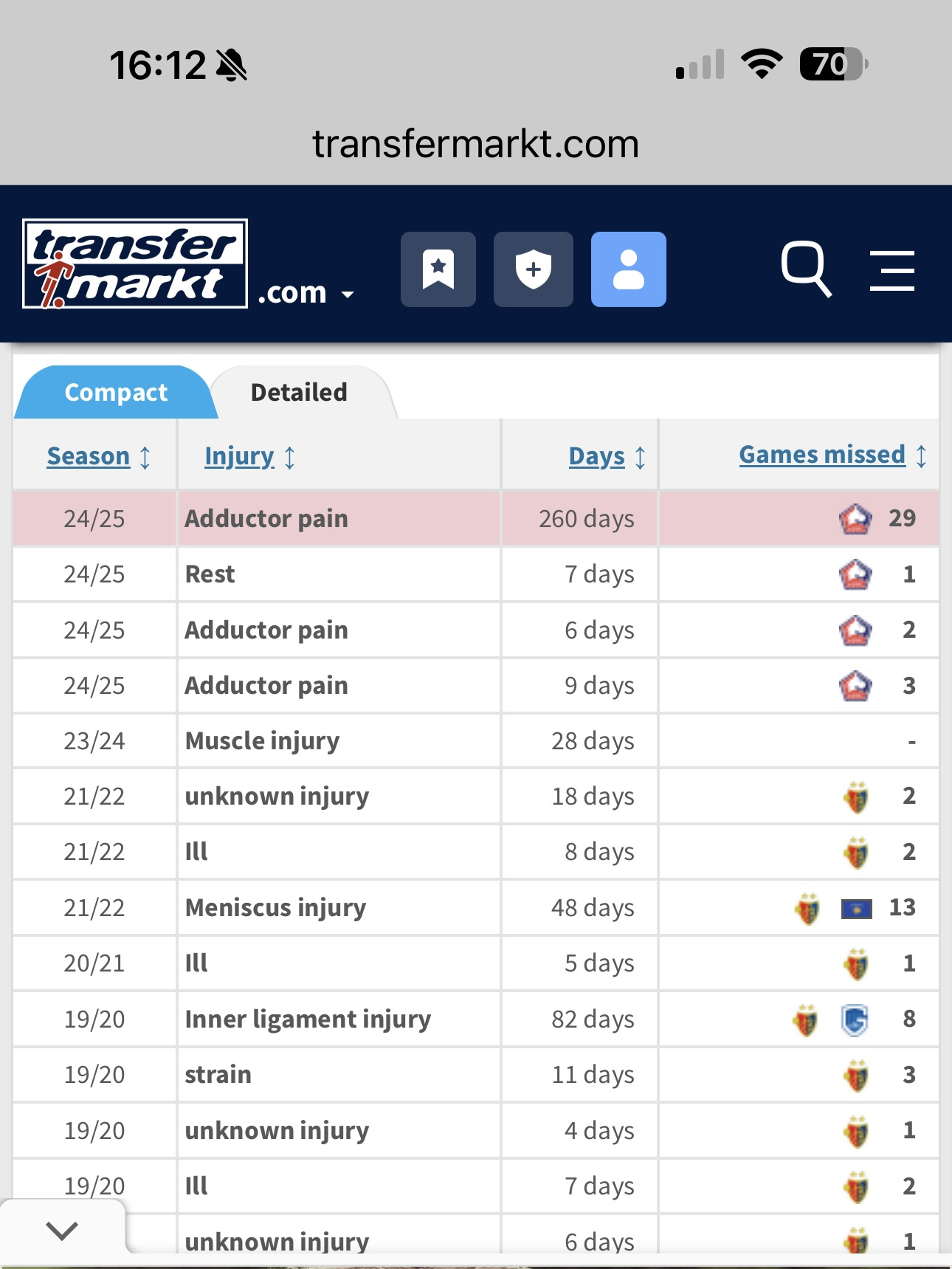Select the Compact tab
952x1269 pixels.
click(116, 392)
